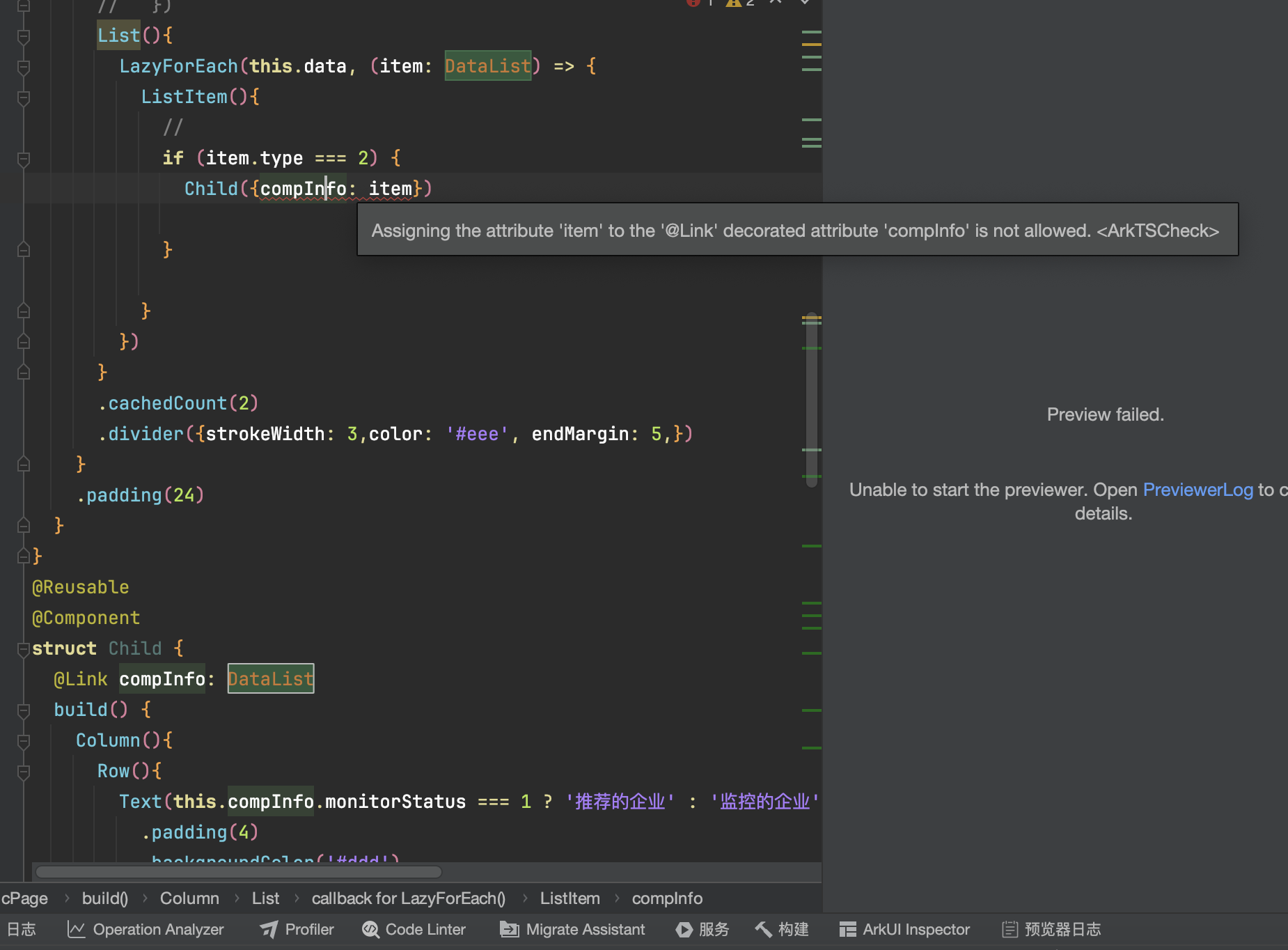Click endMargin in divider options
The height and width of the screenshot is (950, 1288).
(580, 434)
